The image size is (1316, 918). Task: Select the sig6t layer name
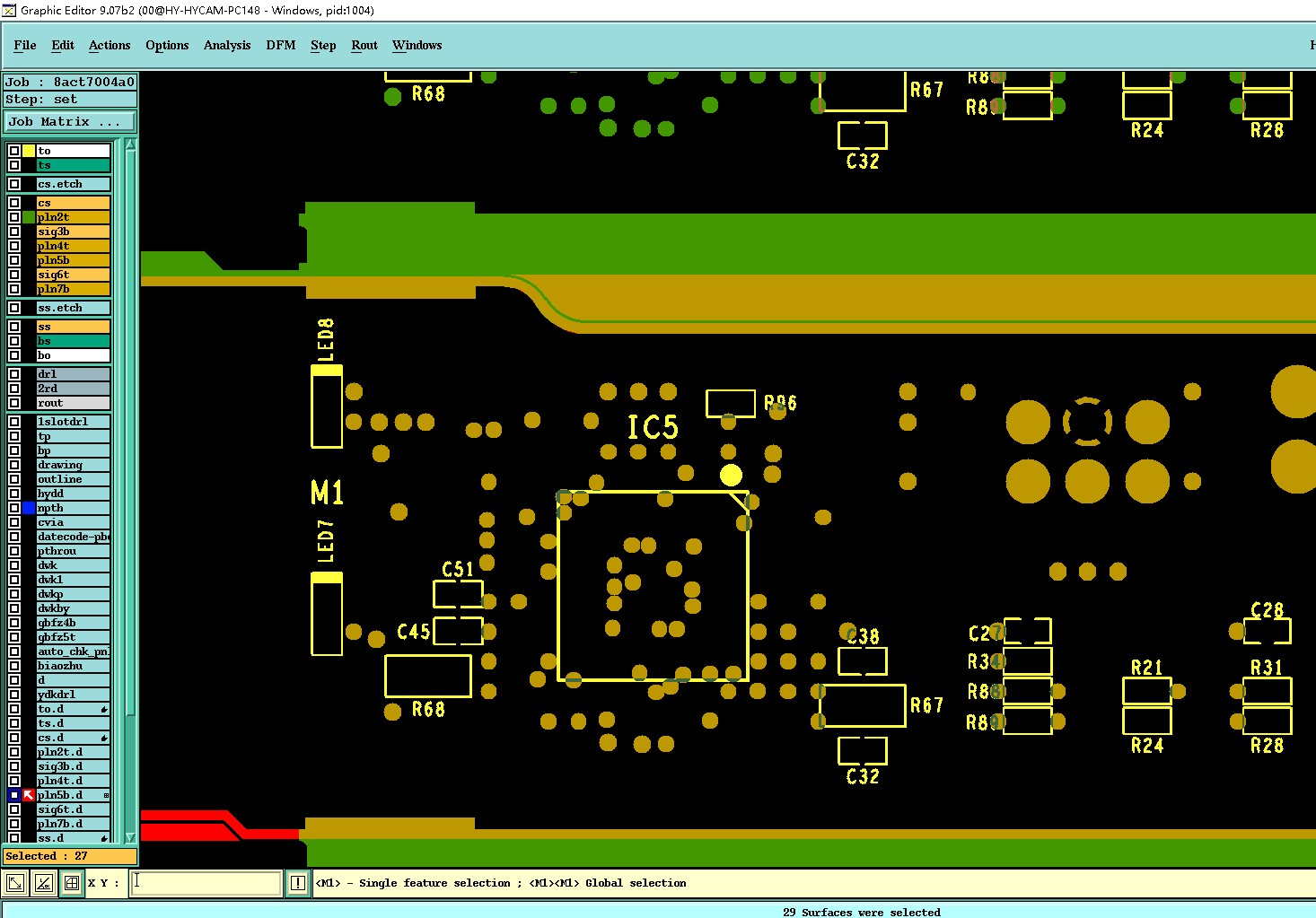point(74,275)
